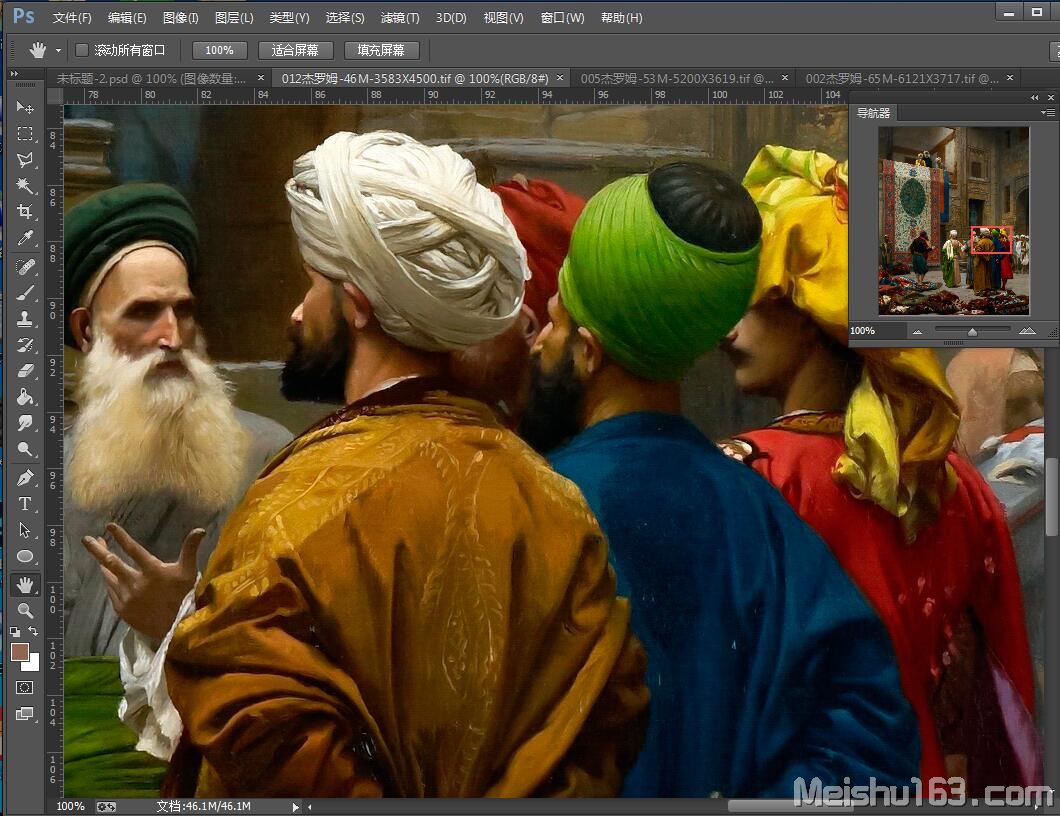Viewport: 1060px width, 816px height.
Task: Open the Hand tool preset picker dropdown
Action: click(x=58, y=50)
